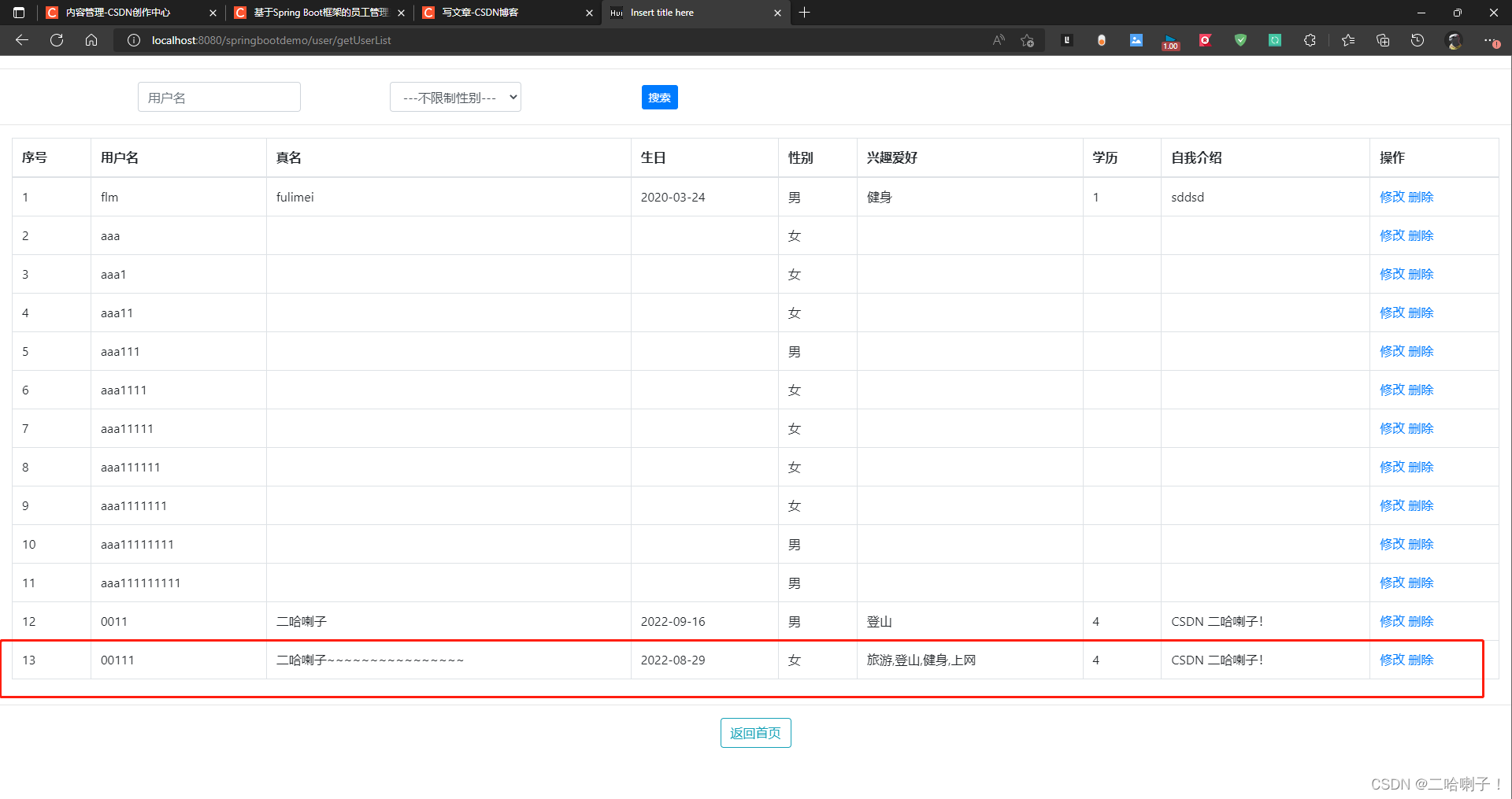Open the 不限制性别 gender dropdown

[455, 97]
